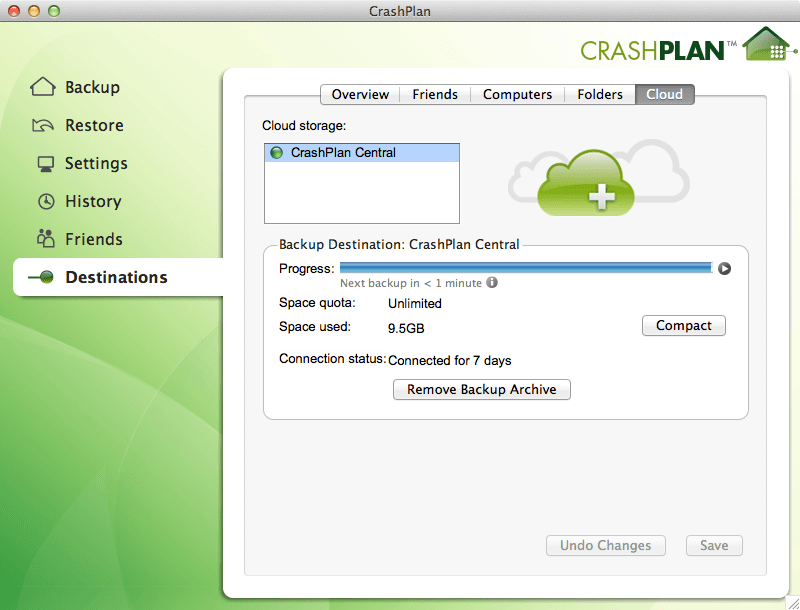Switch to the Computers tab
Viewport: 800px width, 610px height.
[x=517, y=94]
